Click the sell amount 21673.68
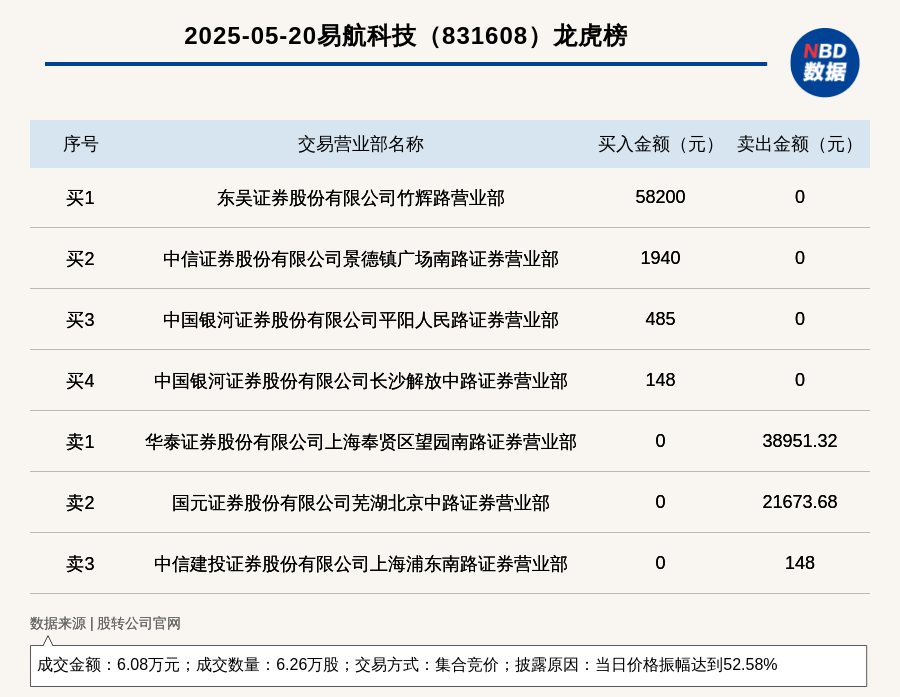The width and height of the screenshot is (900, 697). (800, 502)
